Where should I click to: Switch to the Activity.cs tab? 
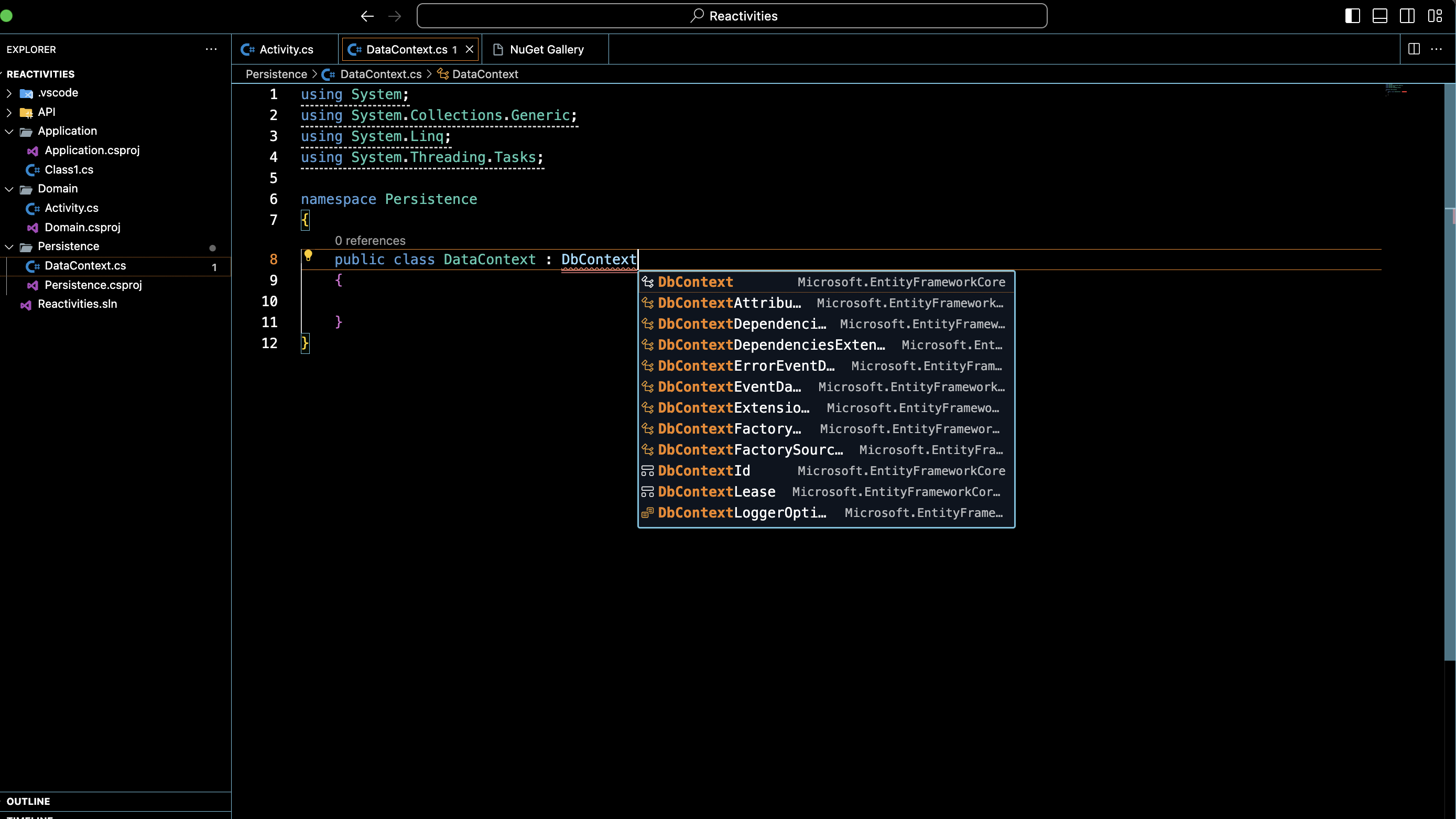pos(286,49)
